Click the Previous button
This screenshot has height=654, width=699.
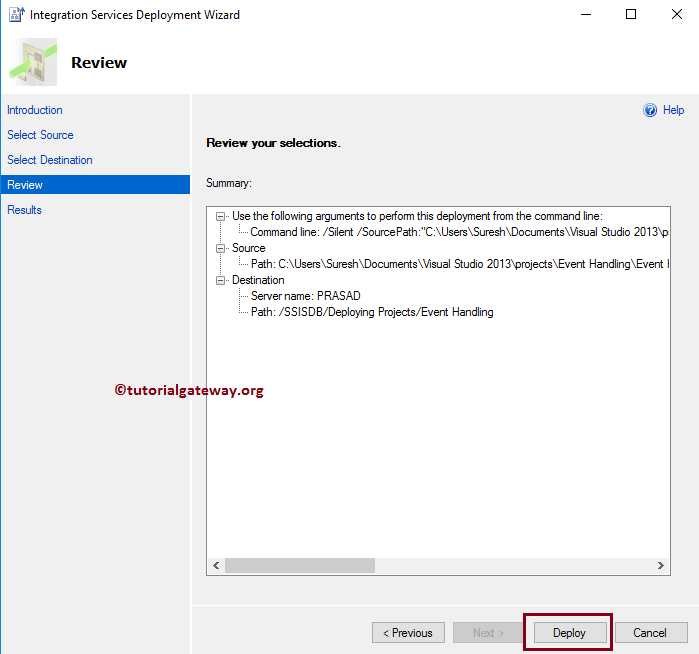coord(408,633)
